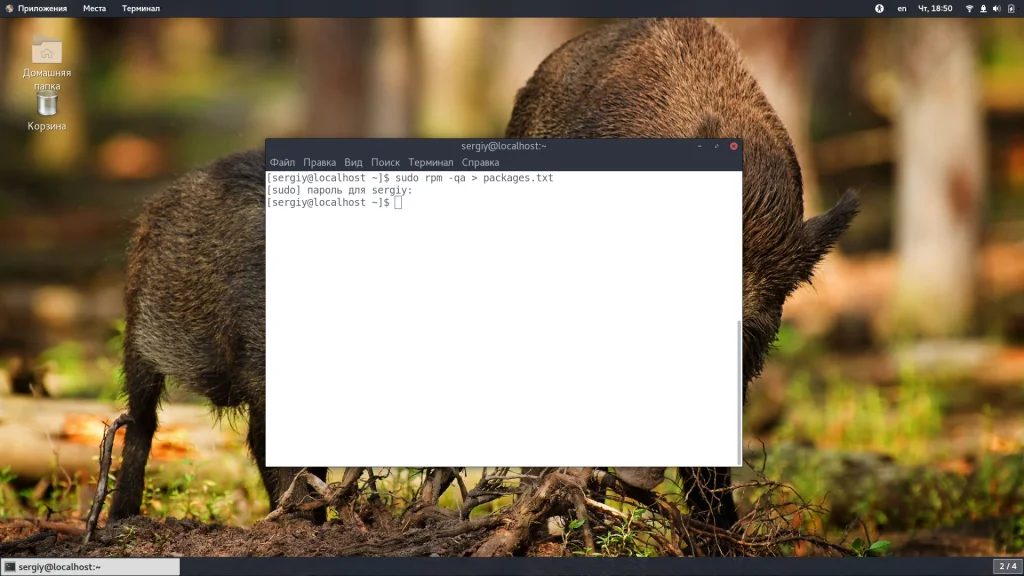This screenshot has height=576, width=1024.
Task: Click the sudo rpm -qa command line
Action: point(409,178)
